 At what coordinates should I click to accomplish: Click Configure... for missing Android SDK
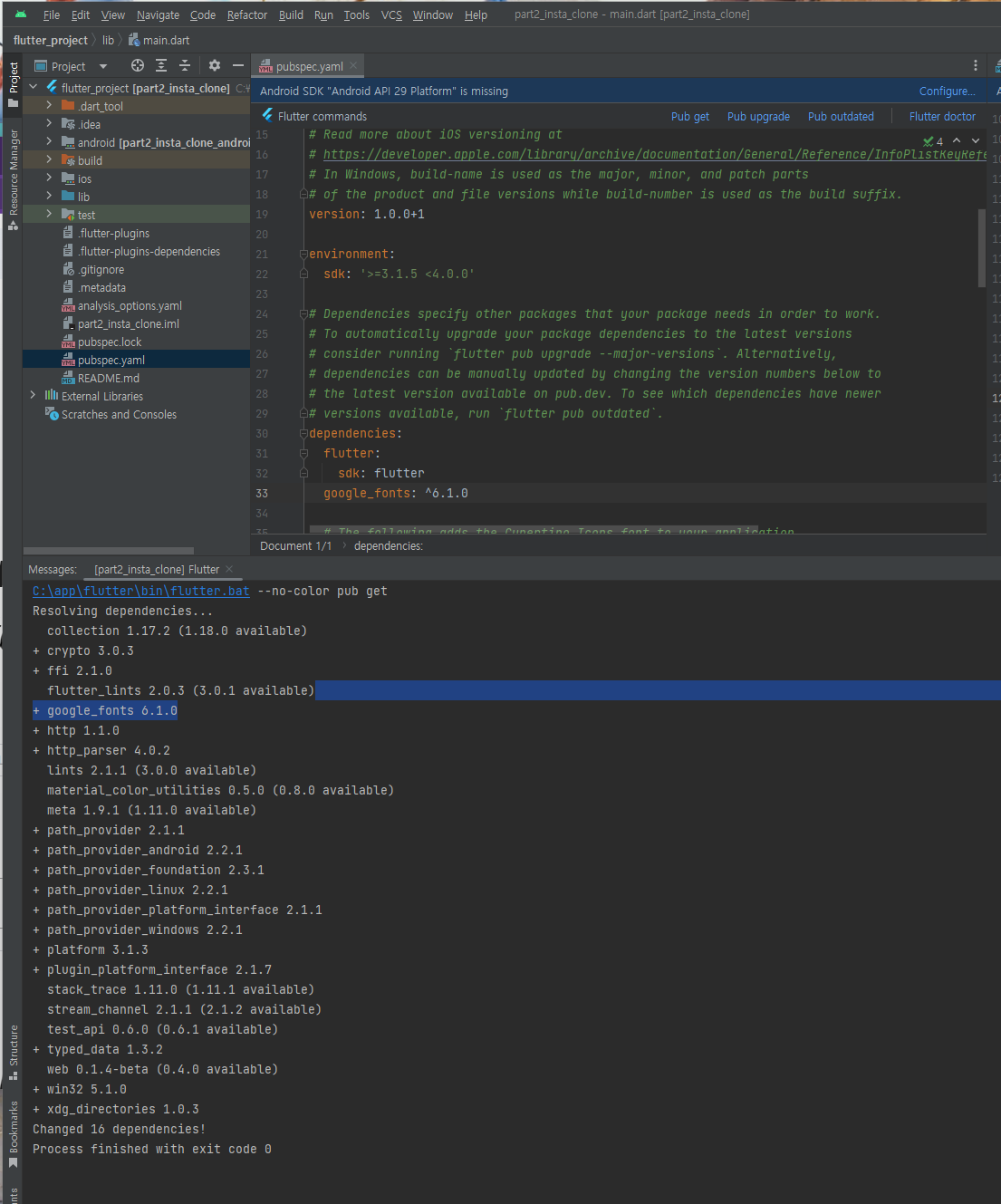tap(947, 91)
